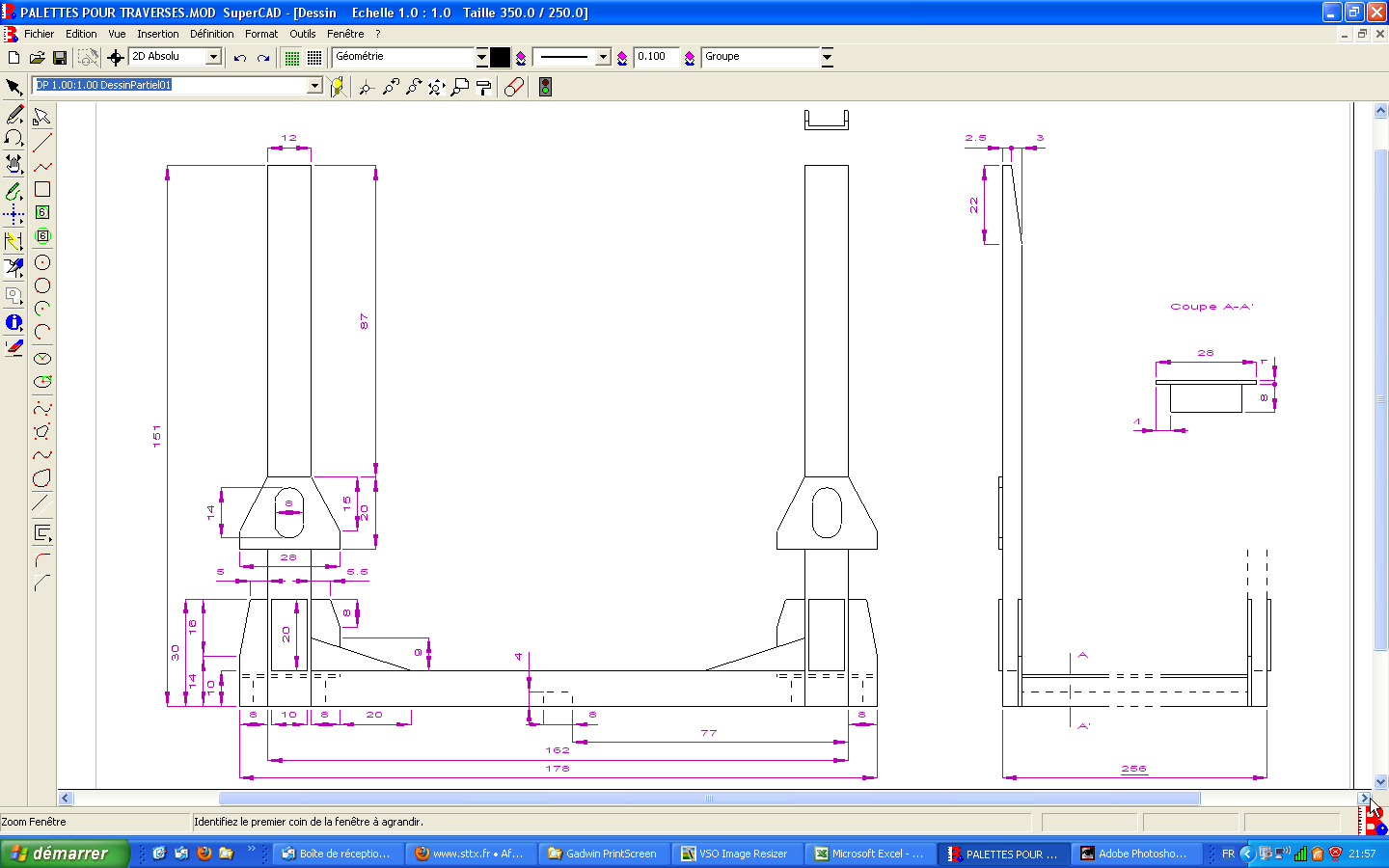Click the blue information icon
This screenshot has height=868, width=1389.
[x=14, y=322]
